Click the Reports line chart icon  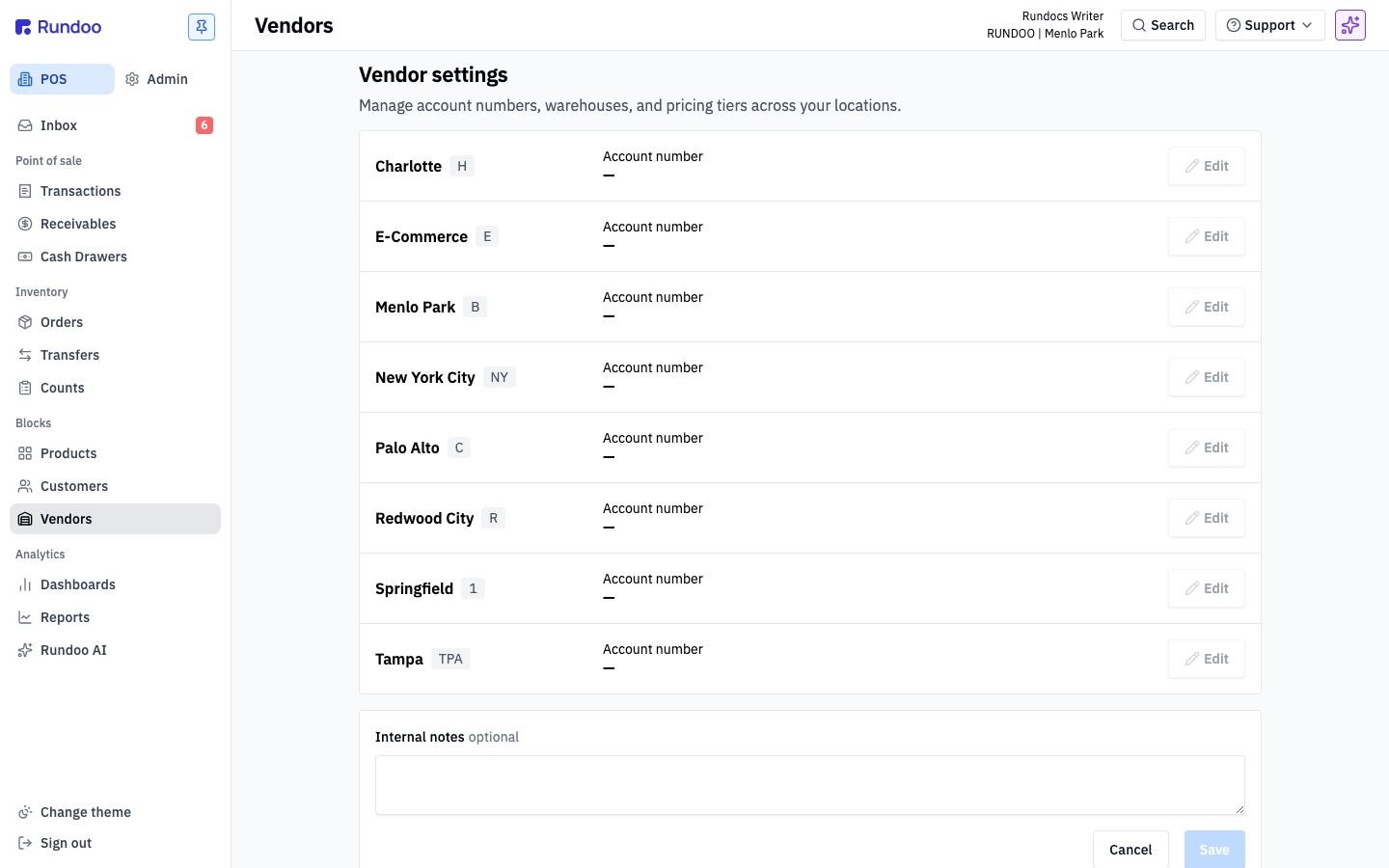point(25,617)
